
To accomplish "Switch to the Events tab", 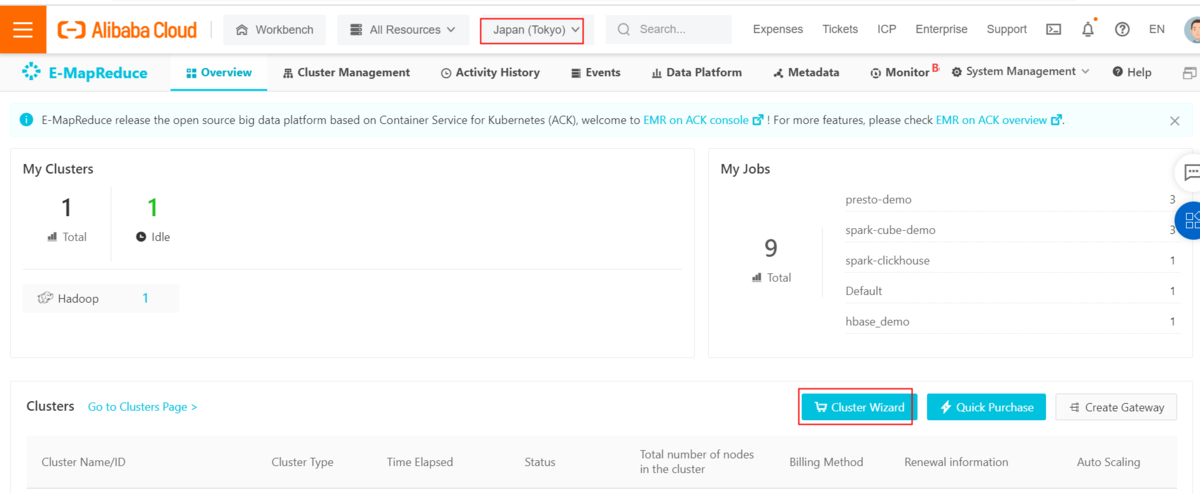I will click(x=596, y=73).
